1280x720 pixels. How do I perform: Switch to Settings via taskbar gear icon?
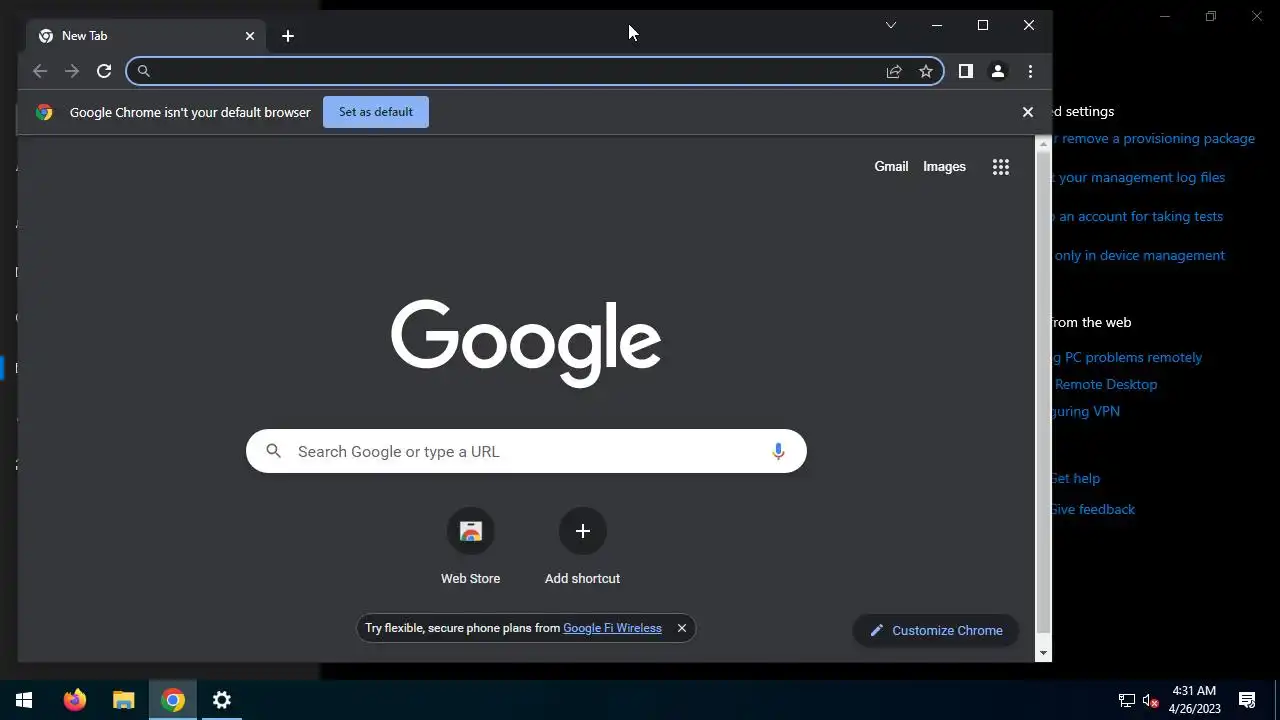[x=222, y=700]
